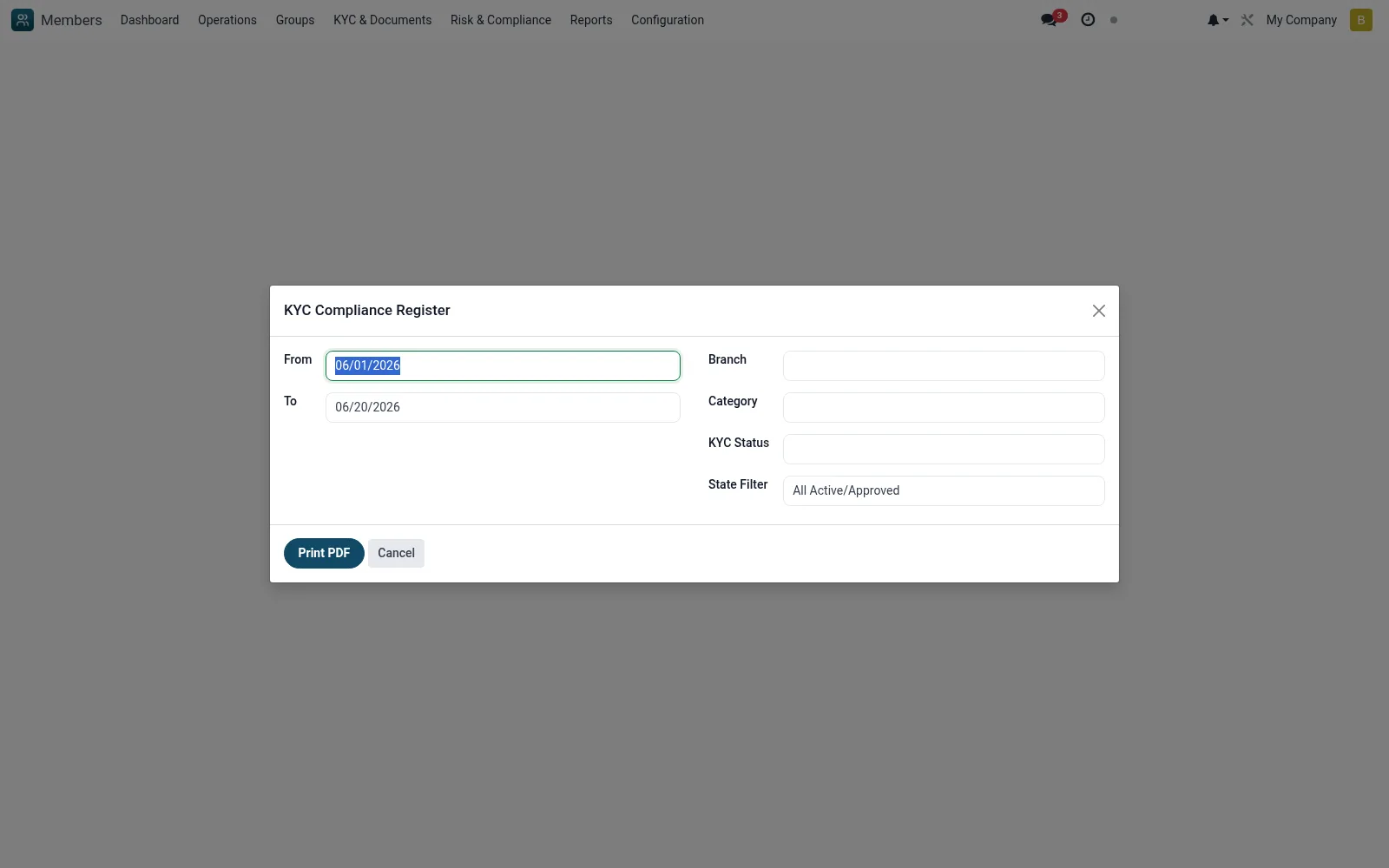Click the Print PDF button

[324, 553]
